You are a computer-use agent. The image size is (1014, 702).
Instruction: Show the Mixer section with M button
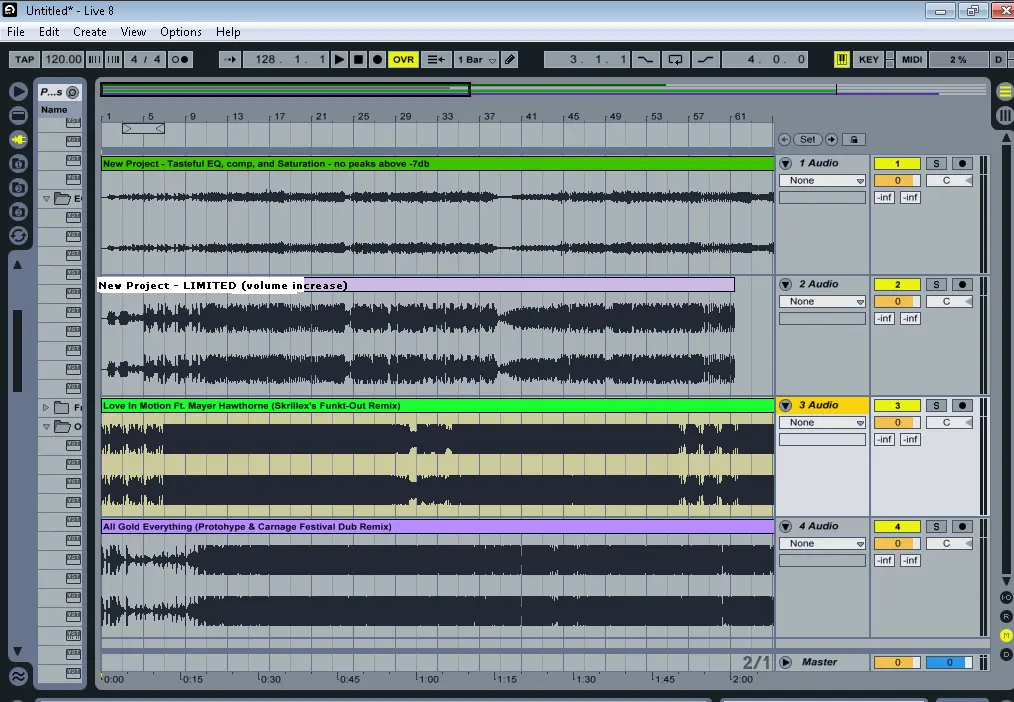click(x=1006, y=635)
